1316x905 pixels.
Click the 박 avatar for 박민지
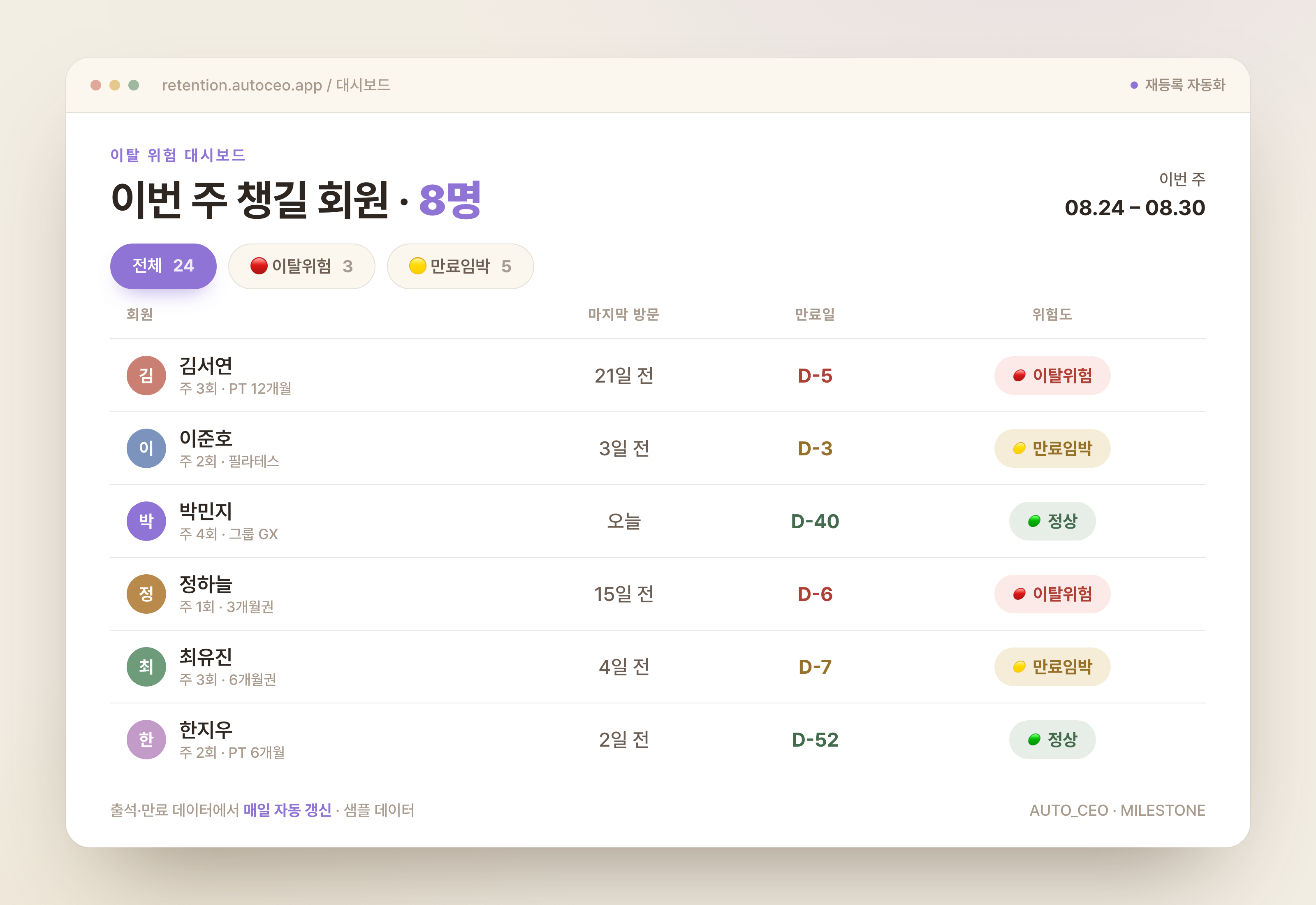(146, 521)
